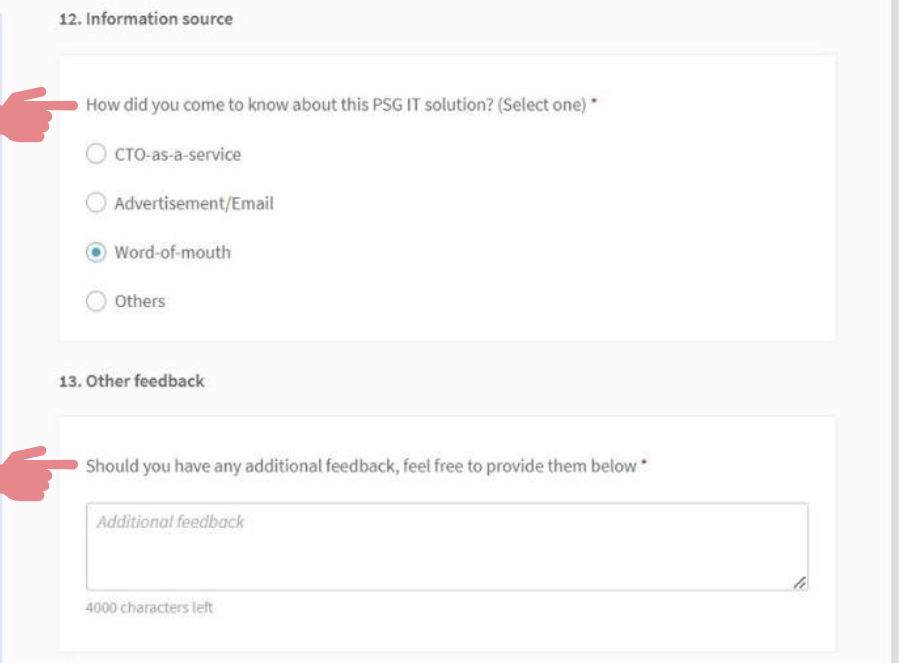Choose the Advertisement/Email radio option
Image resolution: width=899 pixels, height=663 pixels.
click(96, 202)
